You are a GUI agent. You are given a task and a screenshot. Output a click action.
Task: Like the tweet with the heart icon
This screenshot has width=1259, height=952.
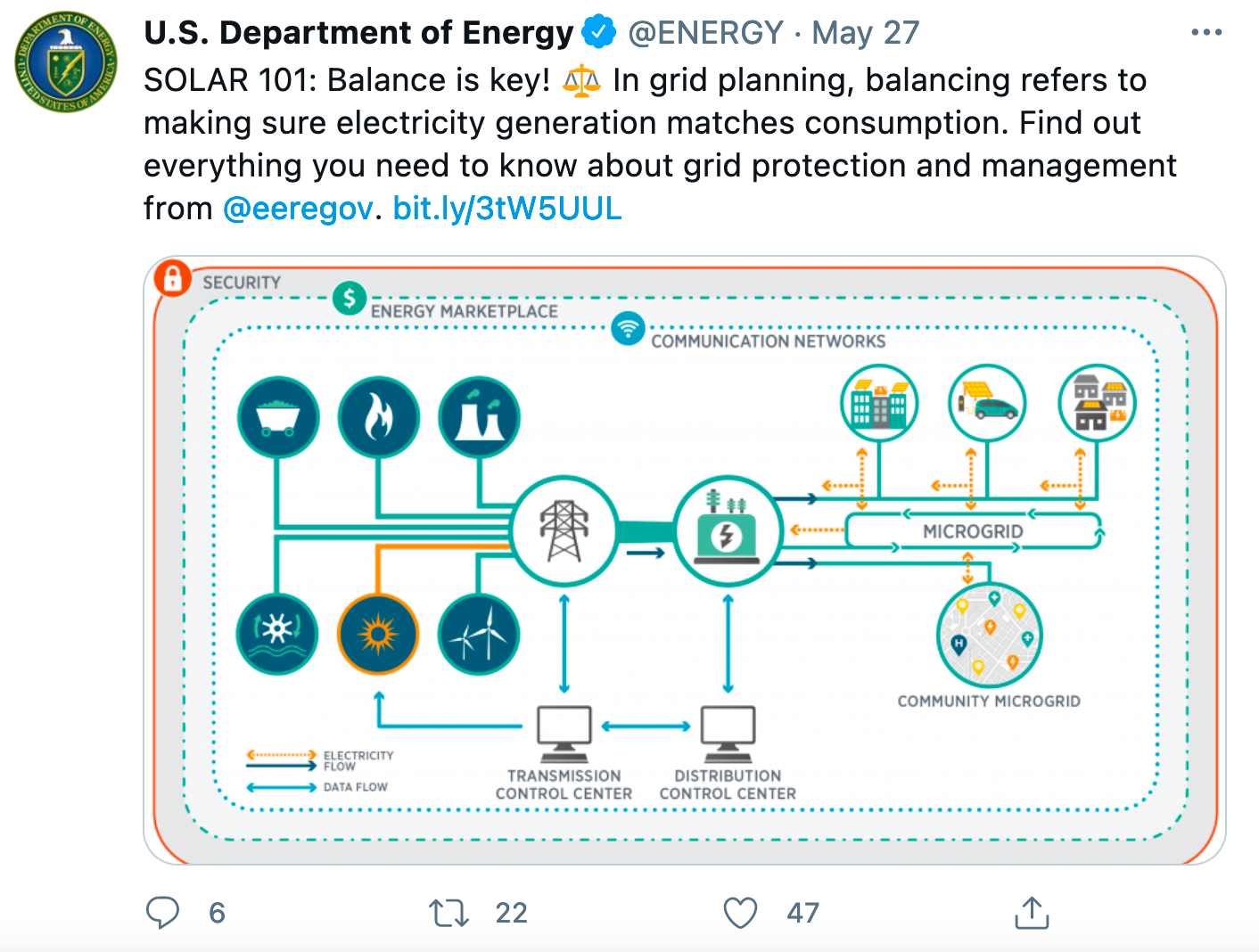click(740, 913)
